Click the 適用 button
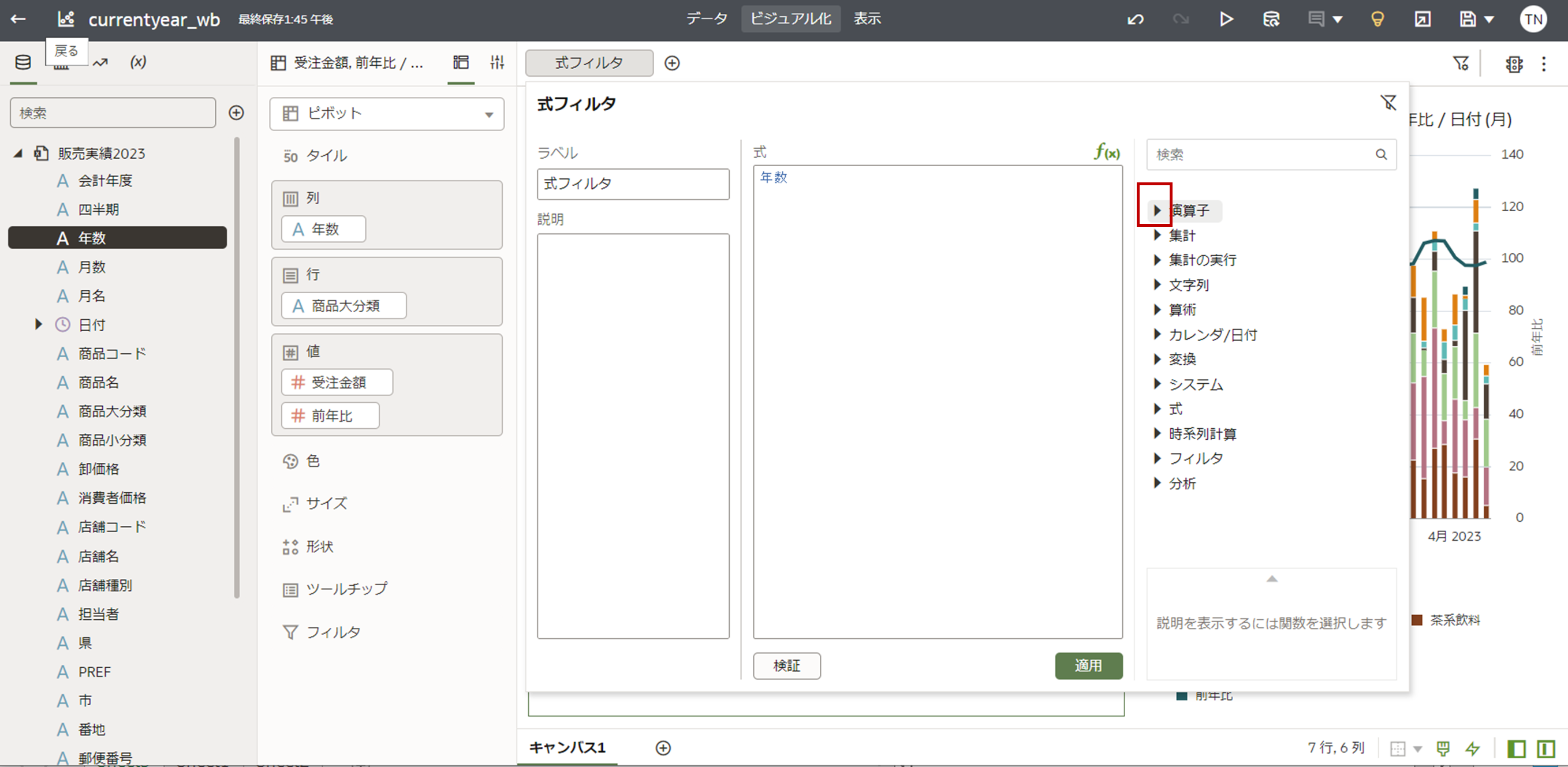 1088,665
